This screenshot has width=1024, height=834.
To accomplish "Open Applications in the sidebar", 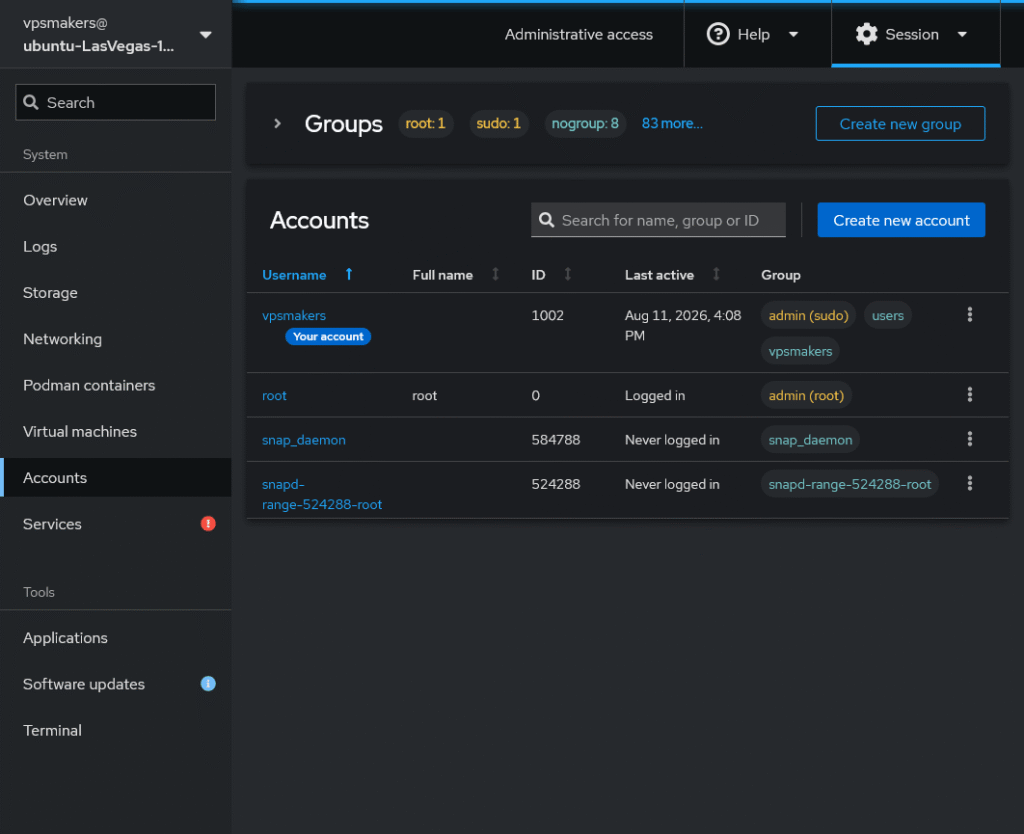I will coord(116,638).
